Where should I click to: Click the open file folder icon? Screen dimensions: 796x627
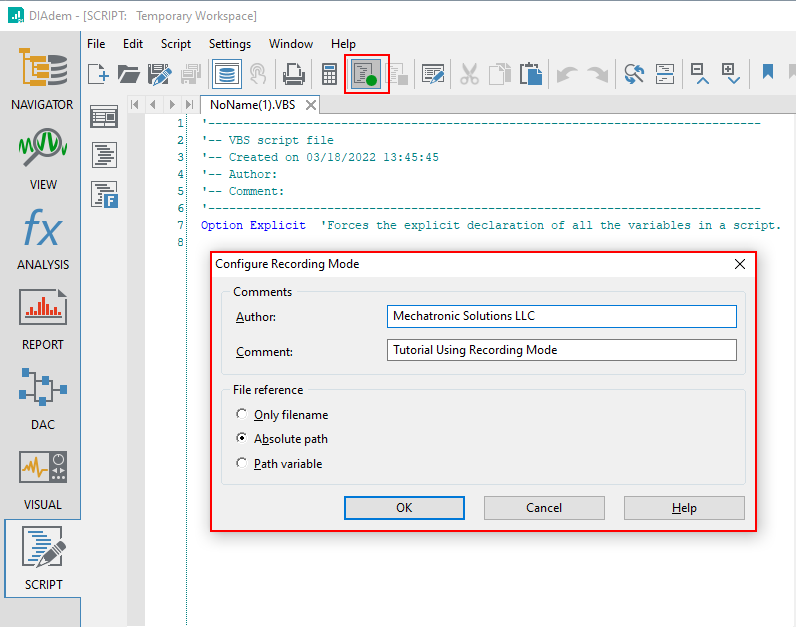coord(129,73)
